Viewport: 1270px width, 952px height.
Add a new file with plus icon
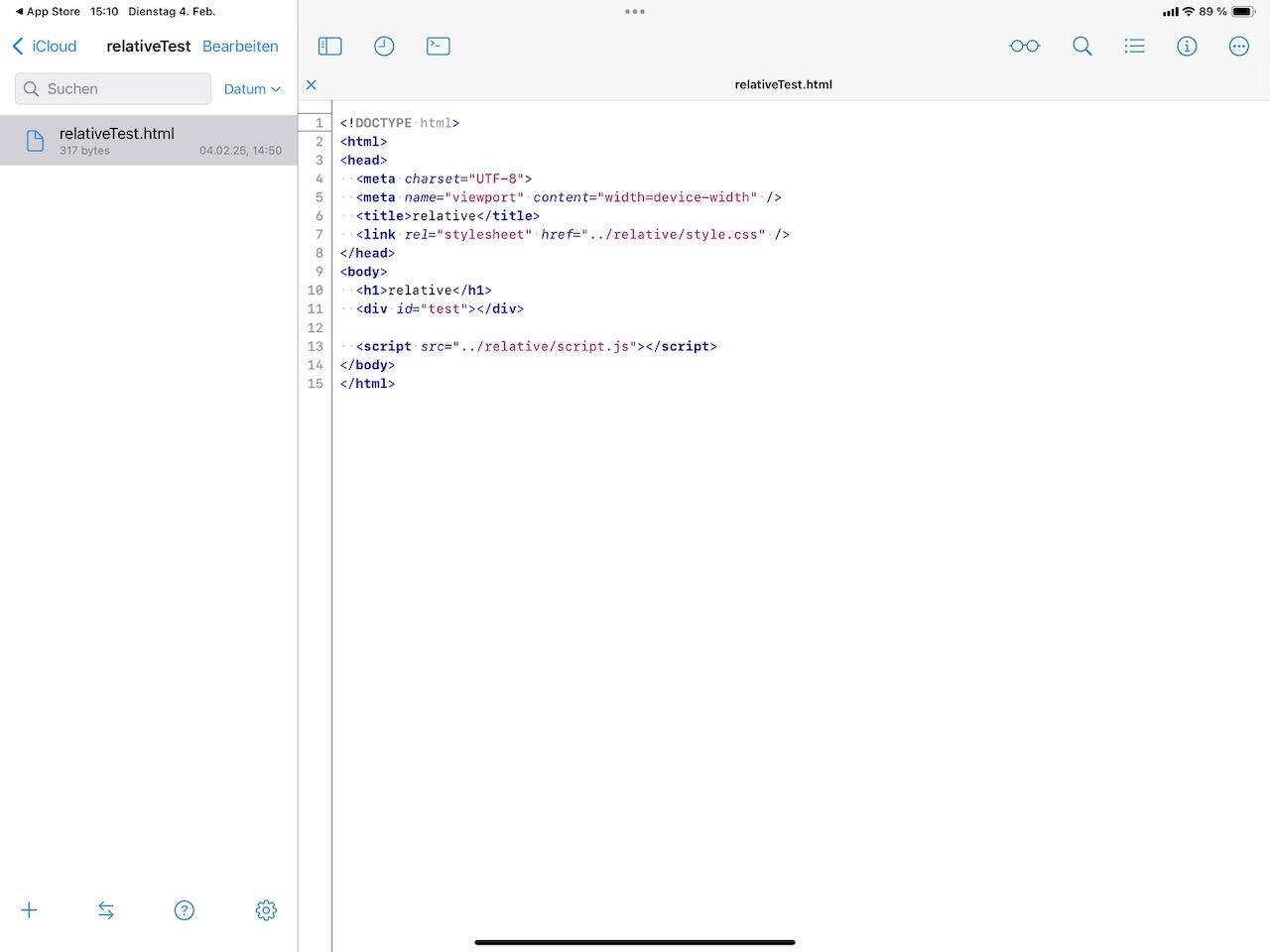click(29, 910)
